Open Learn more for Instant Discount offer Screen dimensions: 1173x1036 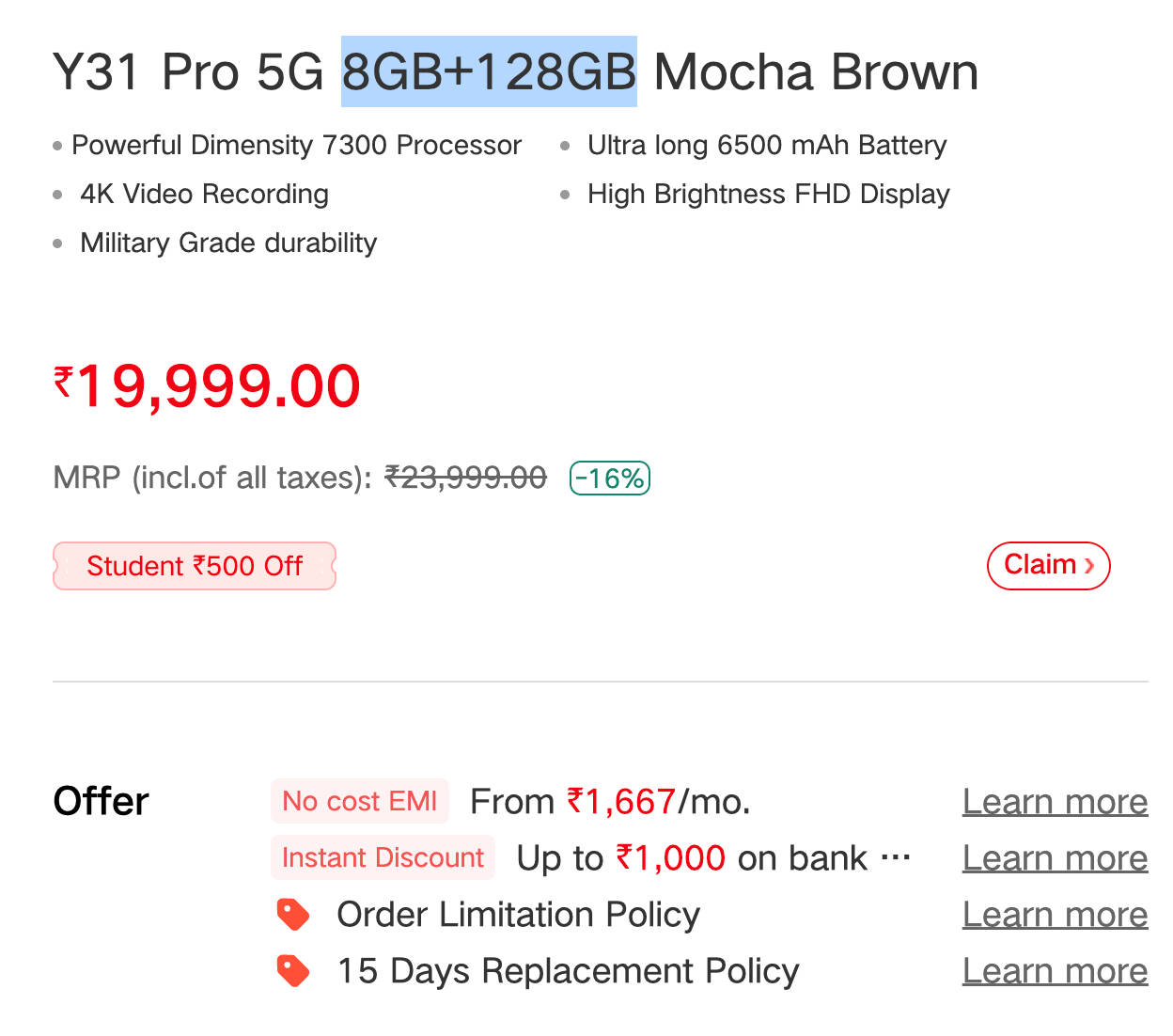(1055, 858)
